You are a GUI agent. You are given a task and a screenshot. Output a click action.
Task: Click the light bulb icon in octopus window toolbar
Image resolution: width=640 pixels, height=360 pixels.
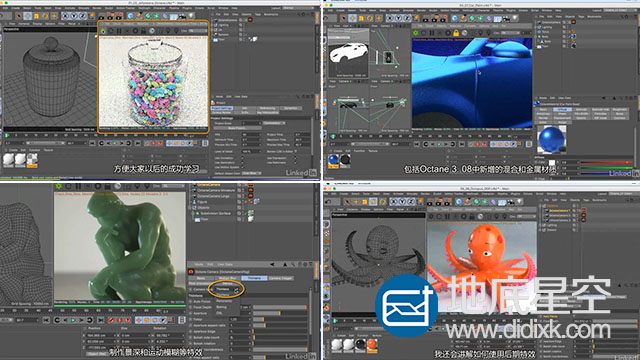click(520, 201)
